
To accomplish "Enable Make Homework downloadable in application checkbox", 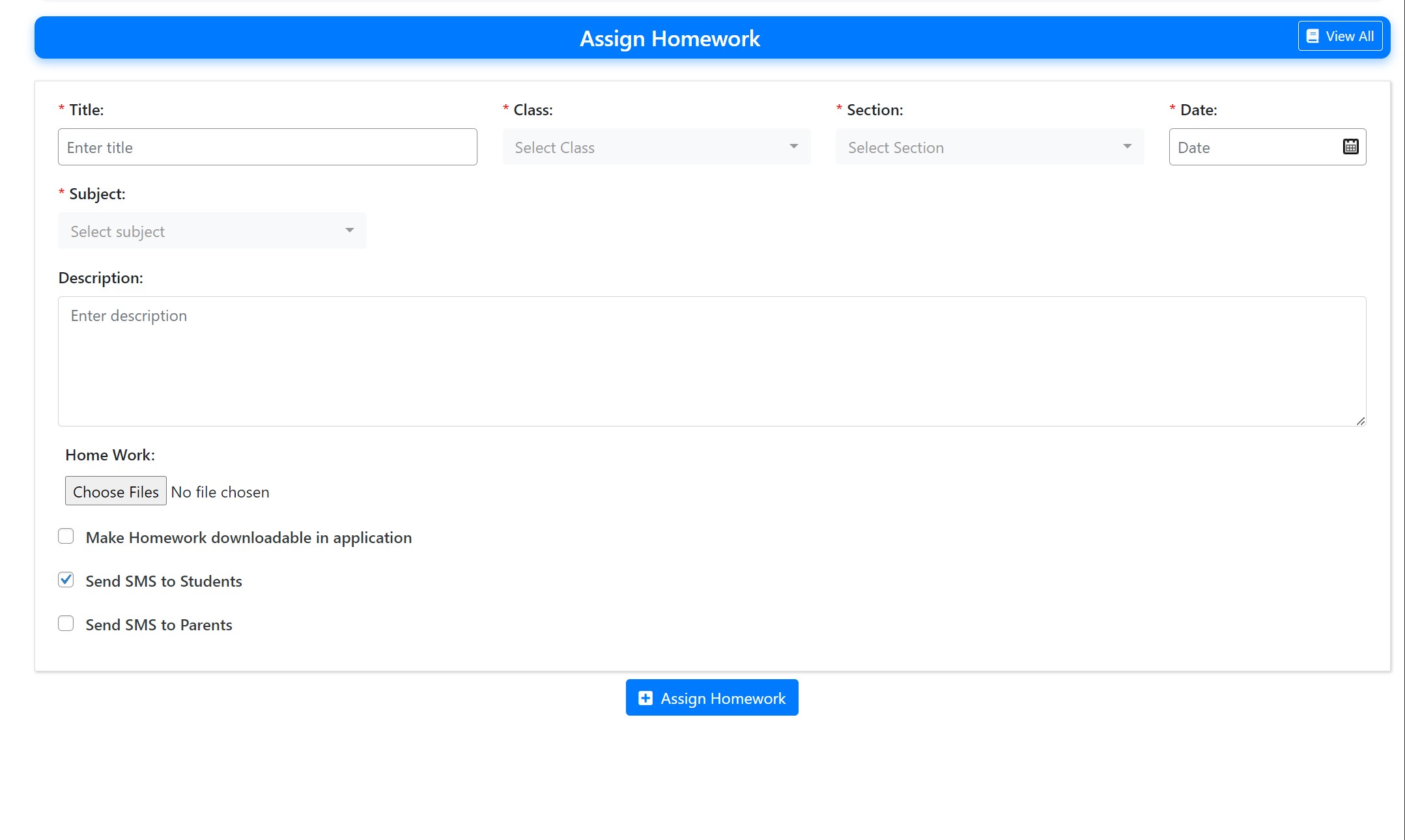I will (x=66, y=537).
